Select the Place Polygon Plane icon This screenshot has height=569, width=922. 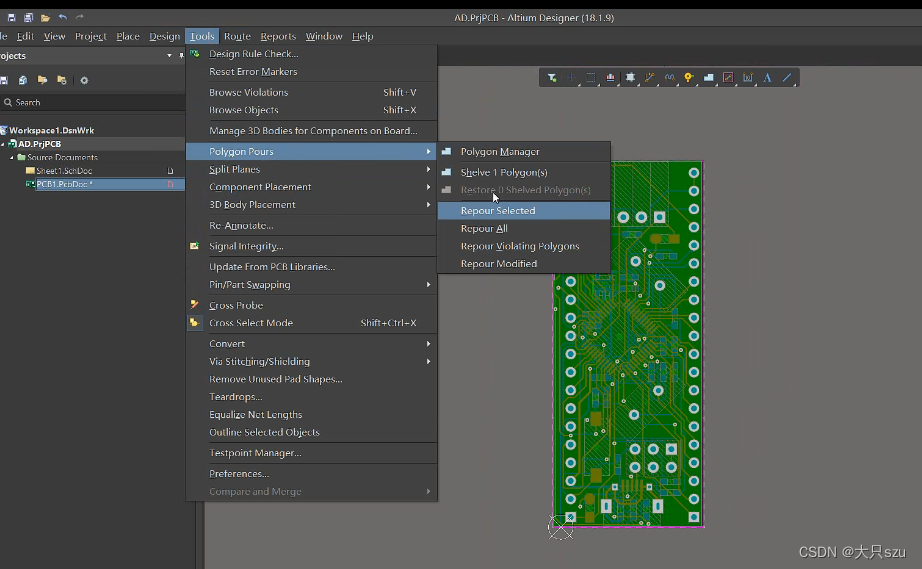pos(708,77)
